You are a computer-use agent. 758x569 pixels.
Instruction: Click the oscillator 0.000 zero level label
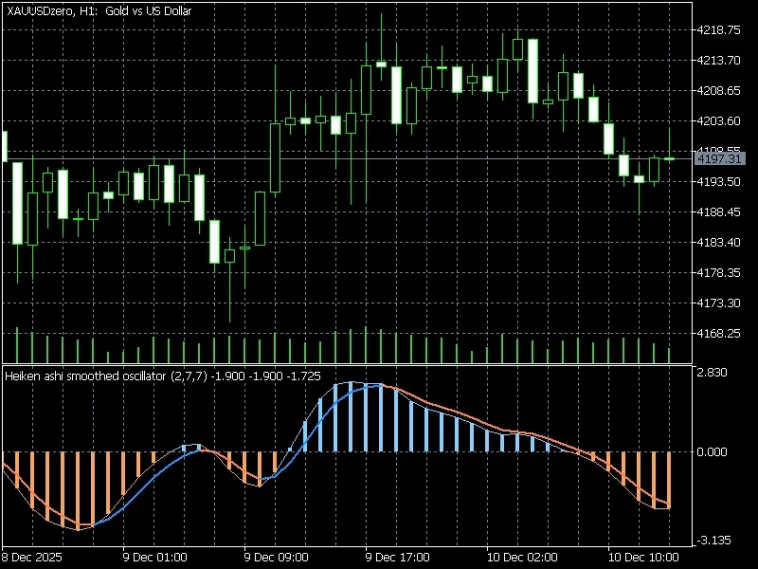click(712, 452)
